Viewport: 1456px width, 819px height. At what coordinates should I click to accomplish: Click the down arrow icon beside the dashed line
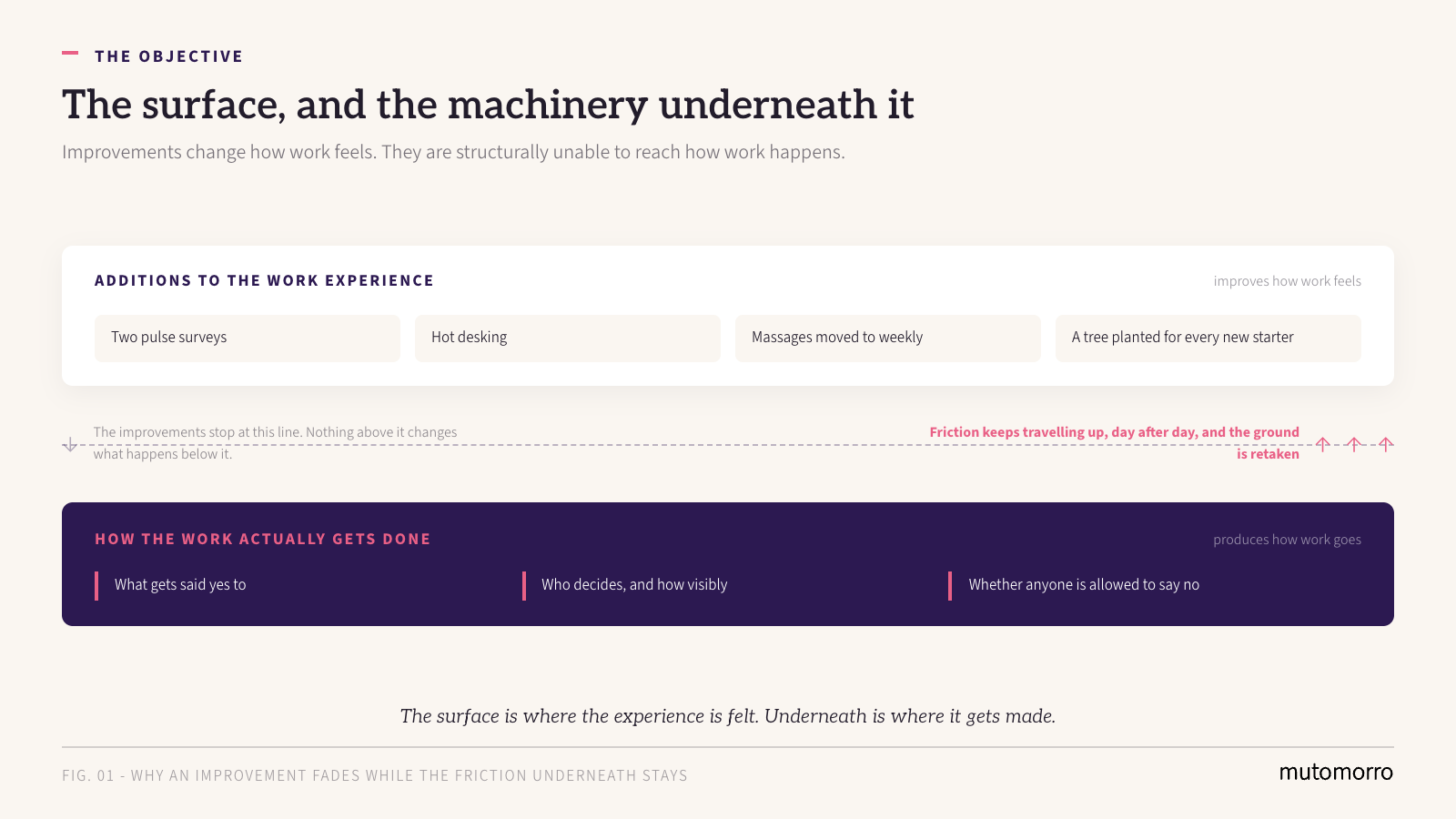point(70,445)
